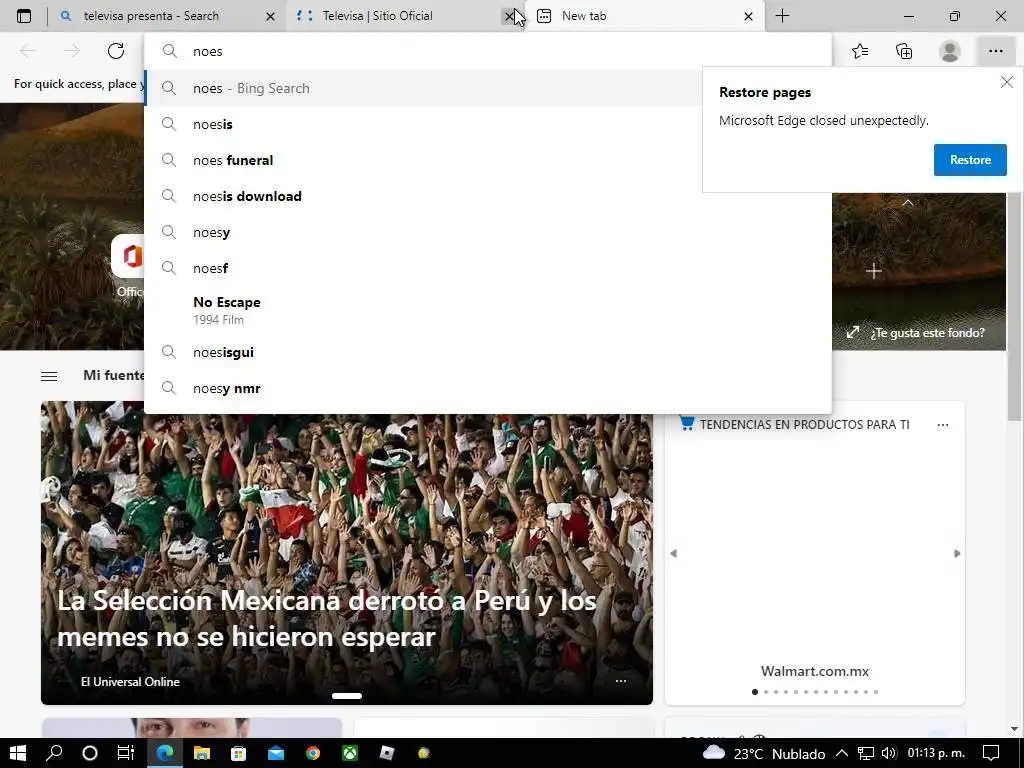Screen dimensions: 1024x768
Task: Open Google Chrome from taskbar
Action: tap(313, 753)
